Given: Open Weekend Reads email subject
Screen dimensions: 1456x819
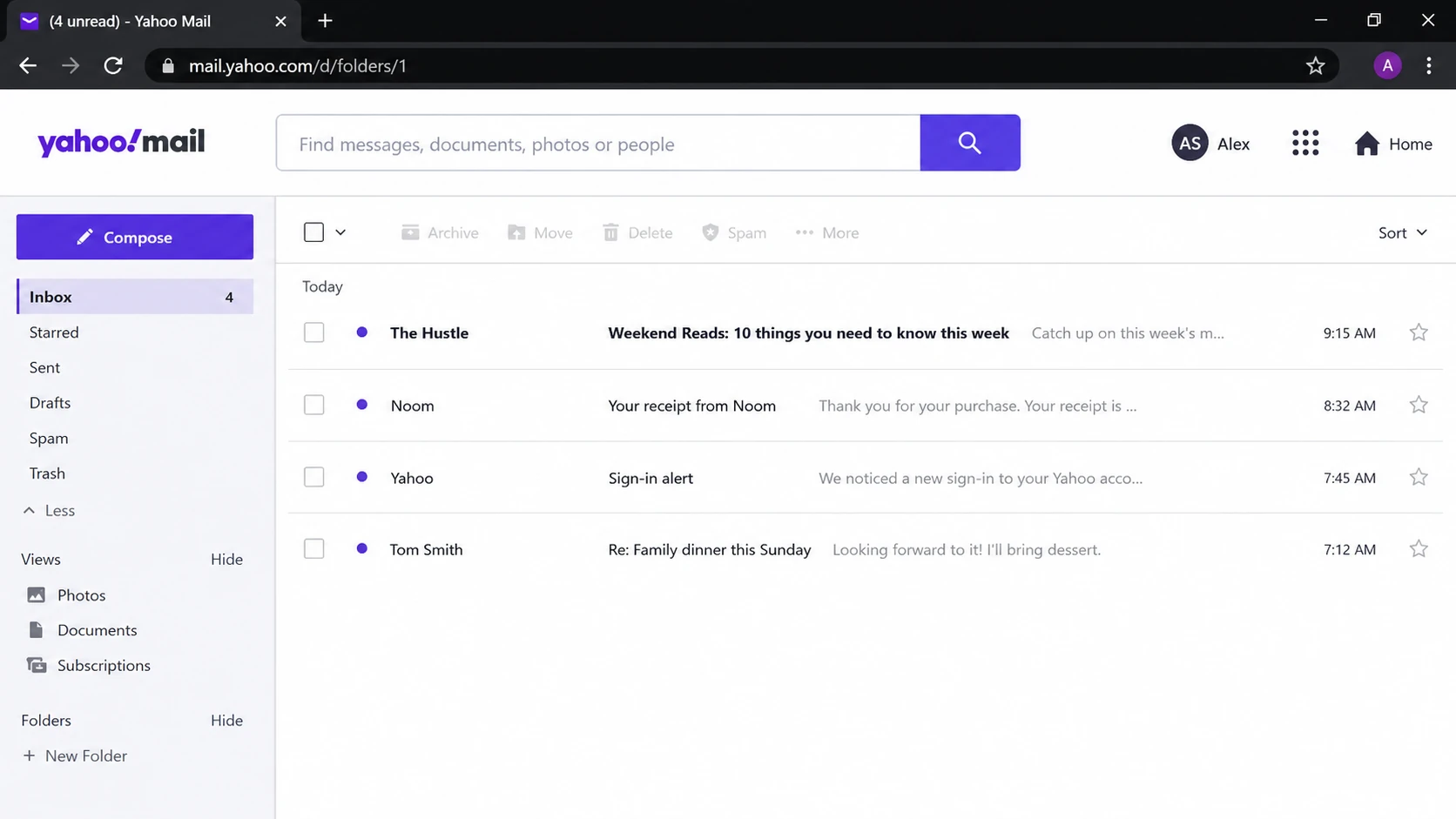Looking at the screenshot, I should click(808, 332).
